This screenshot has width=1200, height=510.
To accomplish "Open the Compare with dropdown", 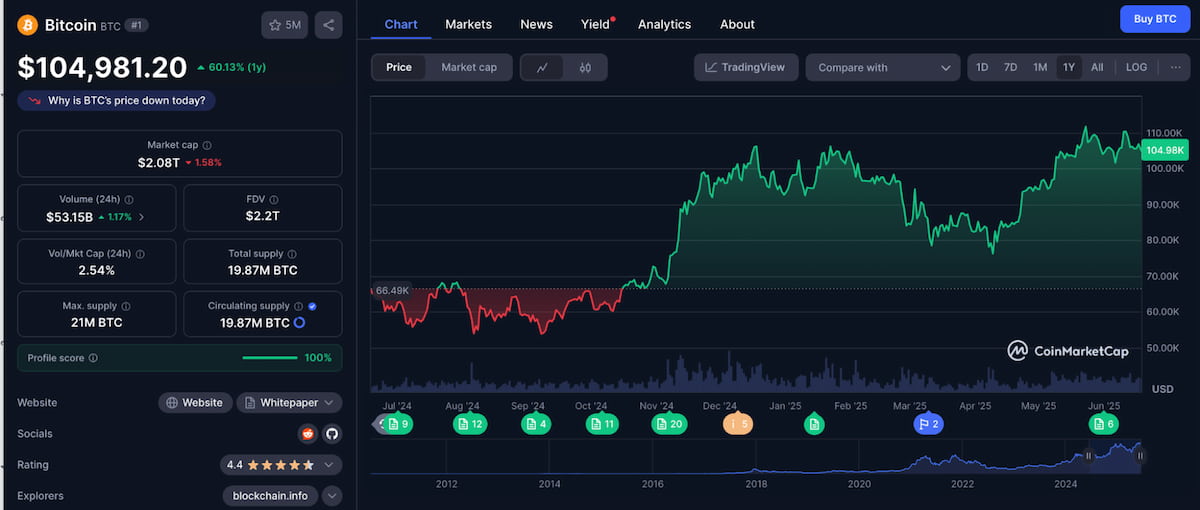I will click(883, 67).
